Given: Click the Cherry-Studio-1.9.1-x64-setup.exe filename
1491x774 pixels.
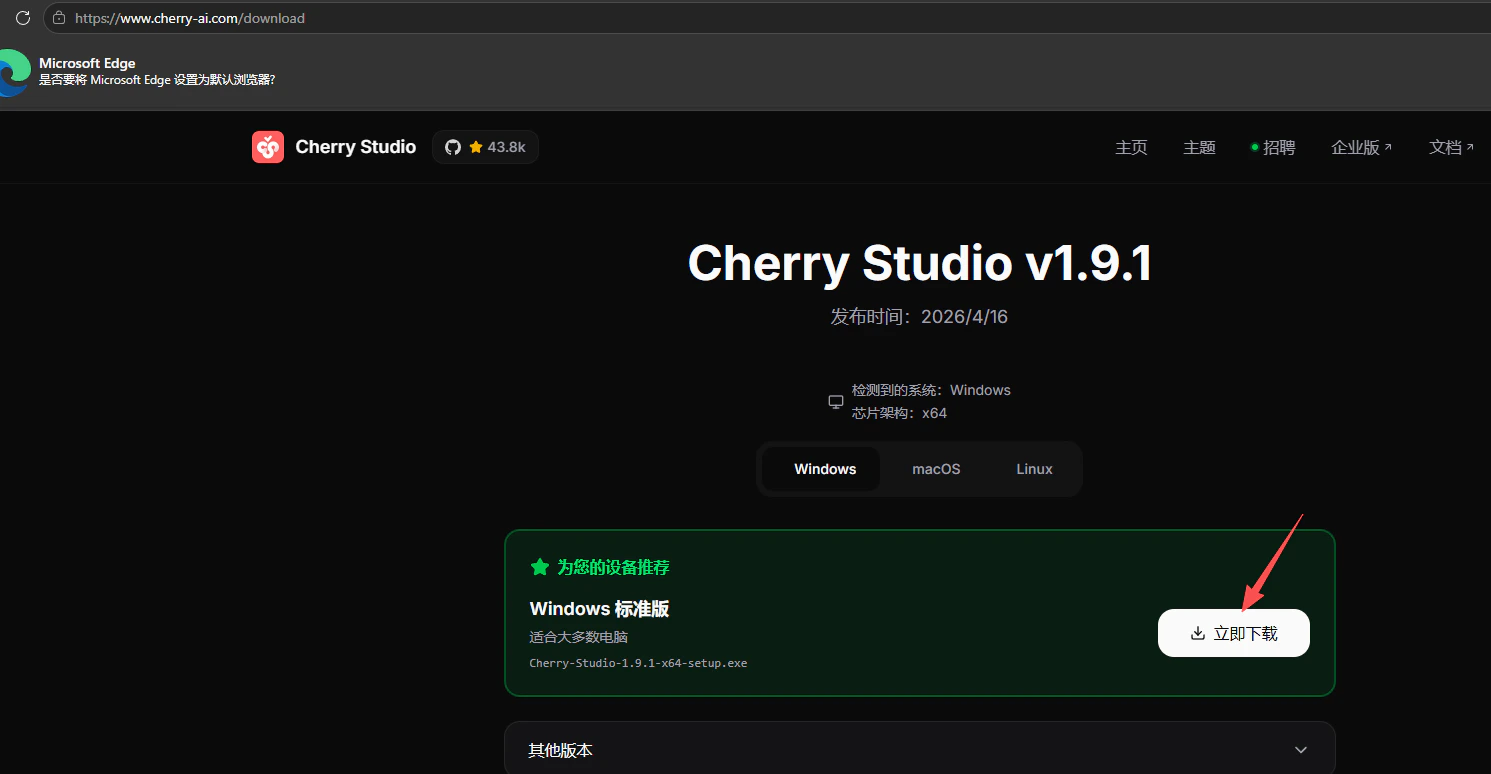Looking at the screenshot, I should [x=638, y=663].
